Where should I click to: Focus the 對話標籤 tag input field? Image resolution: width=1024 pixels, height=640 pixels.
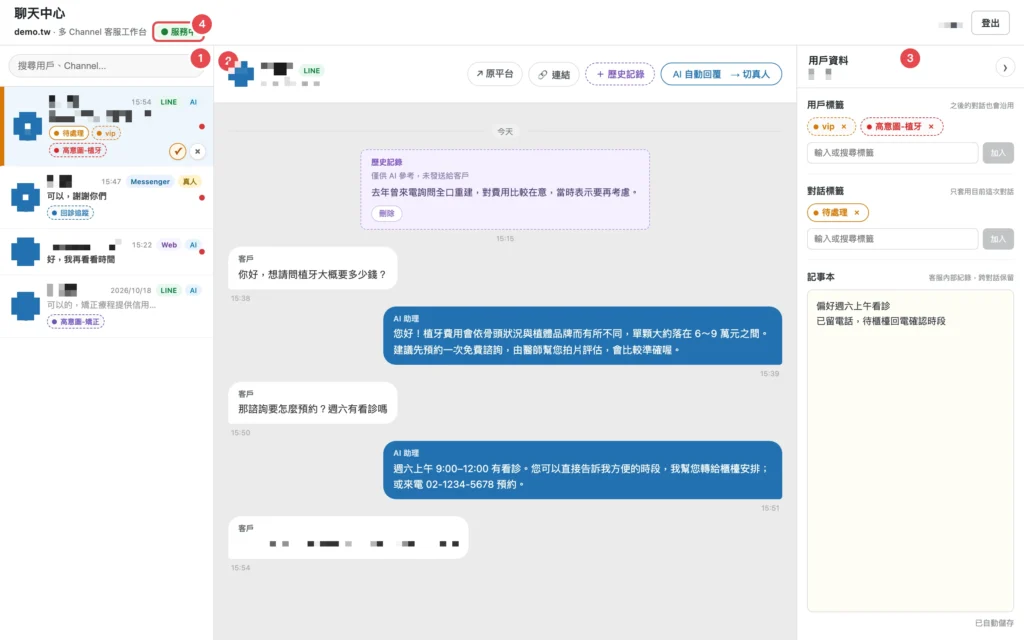892,239
